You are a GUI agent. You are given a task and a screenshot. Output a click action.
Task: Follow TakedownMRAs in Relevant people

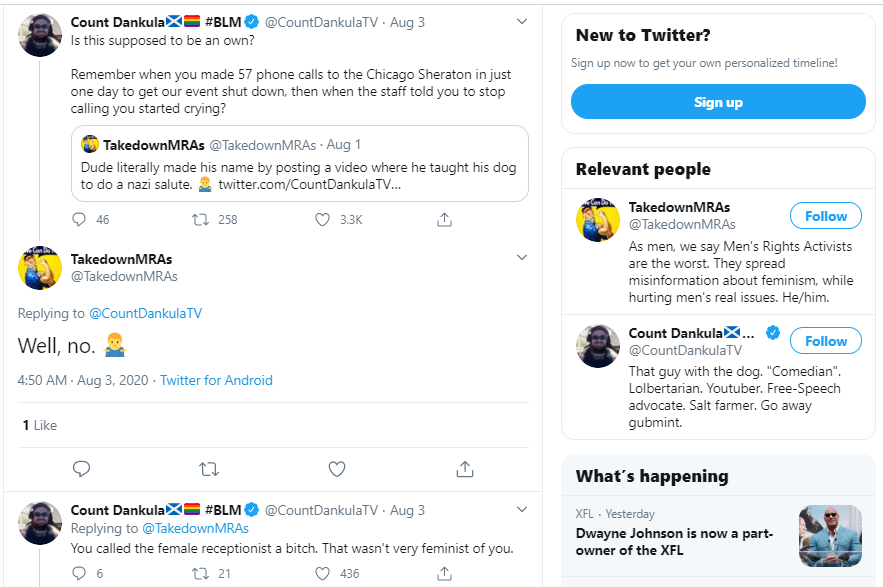[826, 216]
